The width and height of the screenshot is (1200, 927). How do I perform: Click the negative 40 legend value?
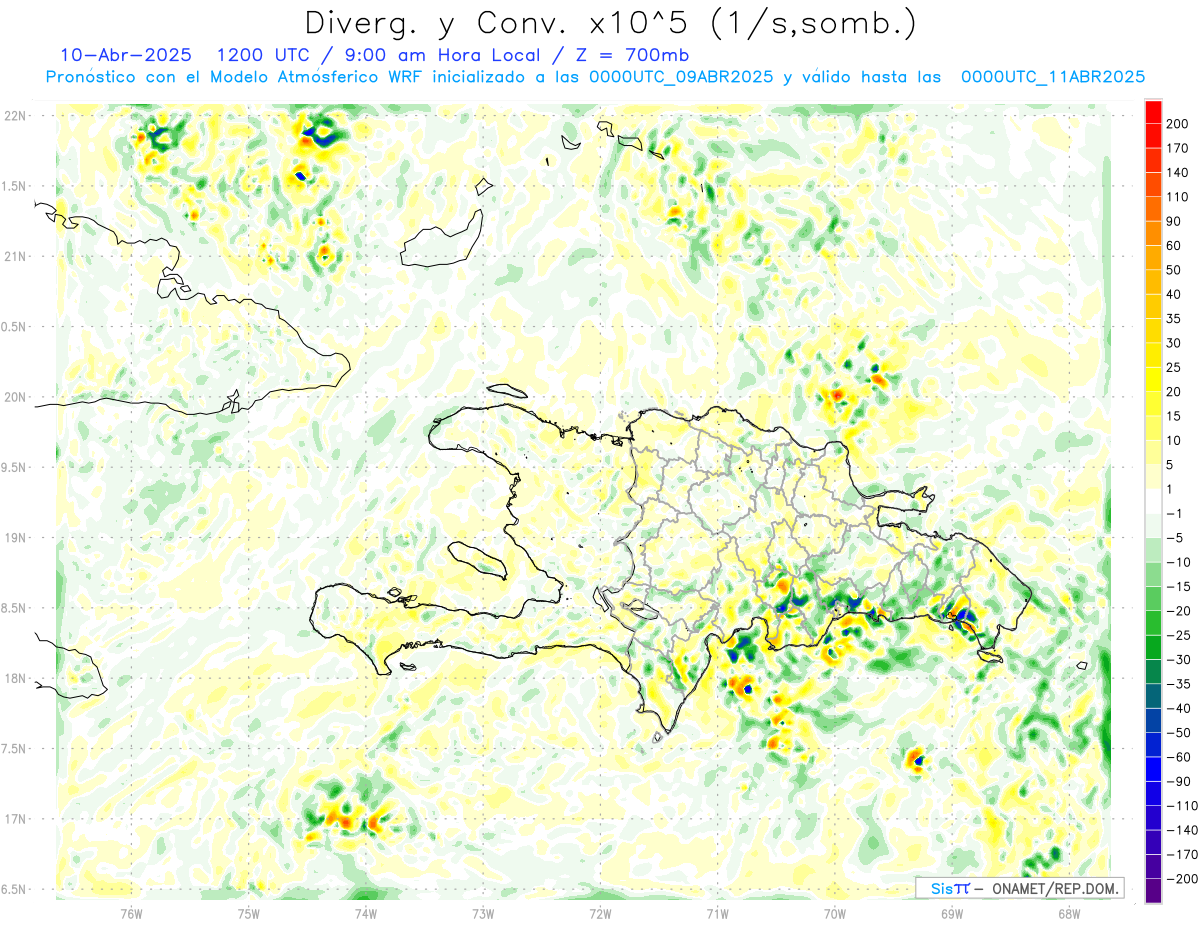click(1177, 709)
